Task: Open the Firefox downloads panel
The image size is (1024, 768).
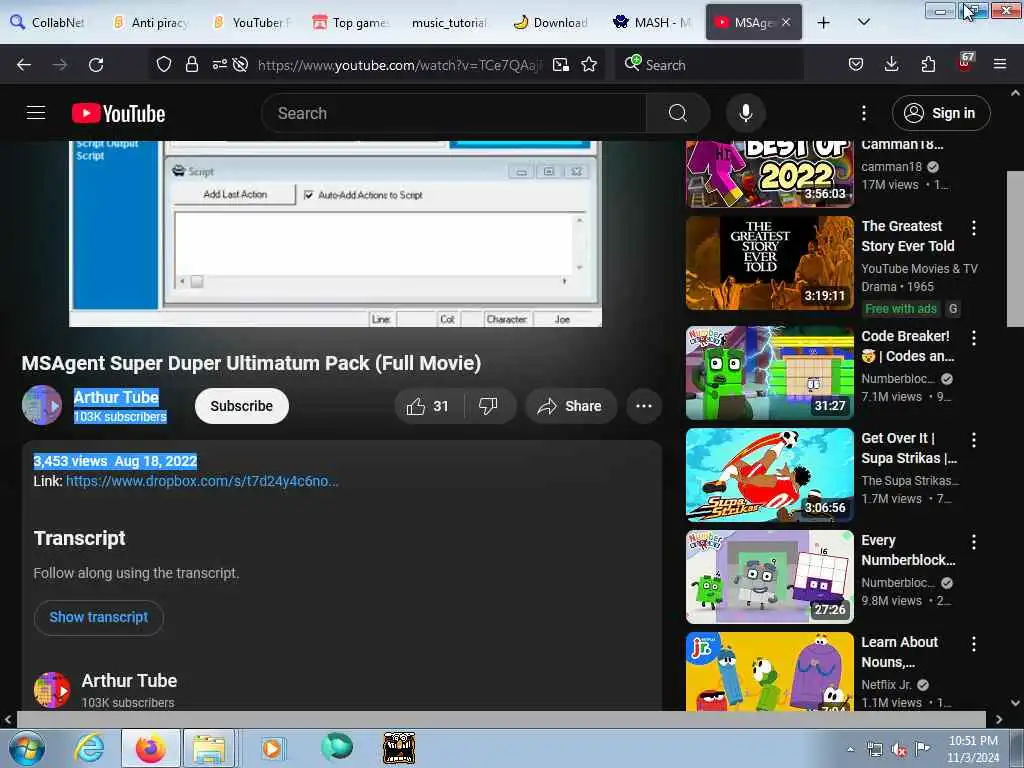Action: [x=891, y=65]
